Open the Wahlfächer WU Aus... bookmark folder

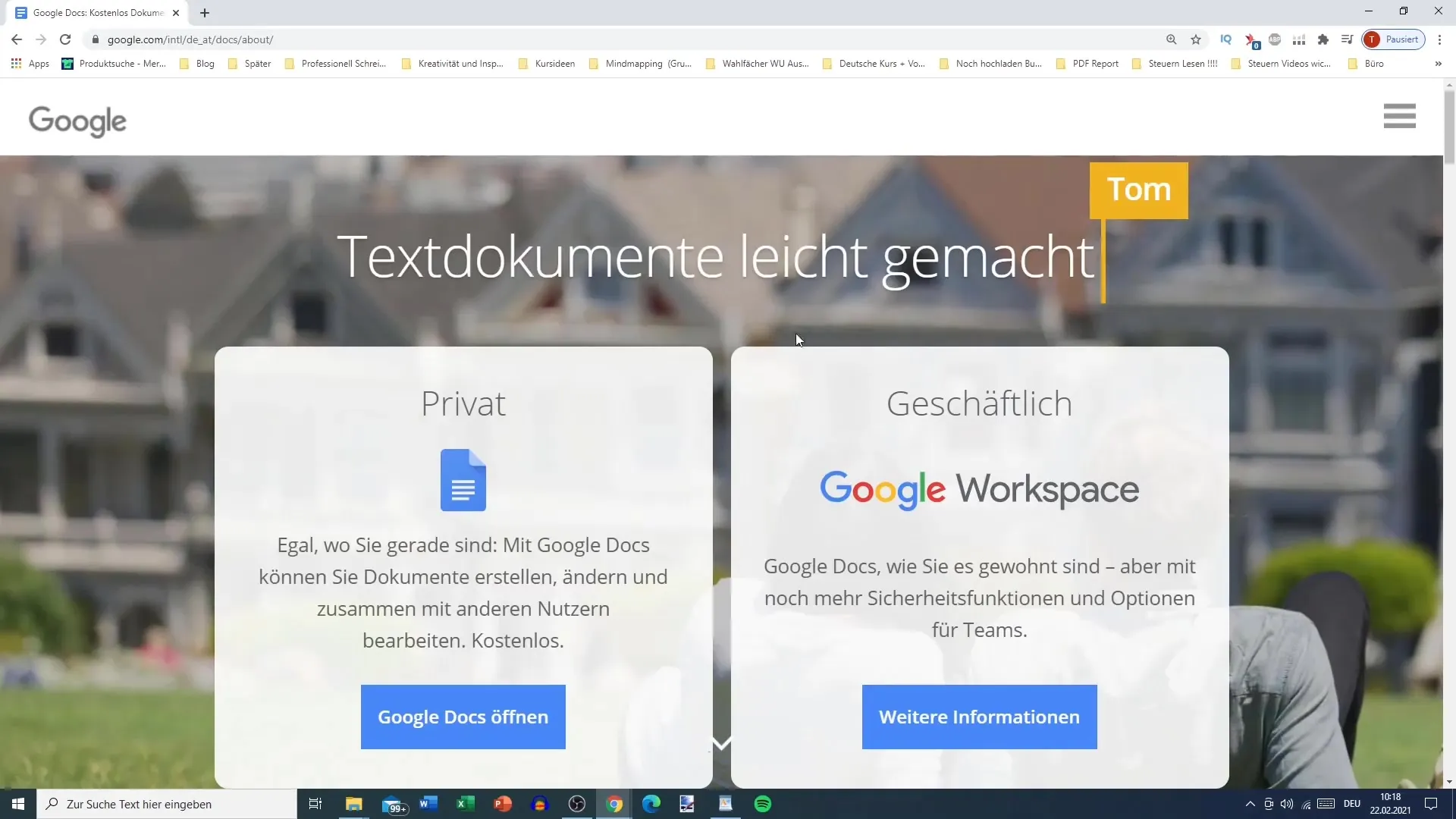(x=758, y=64)
